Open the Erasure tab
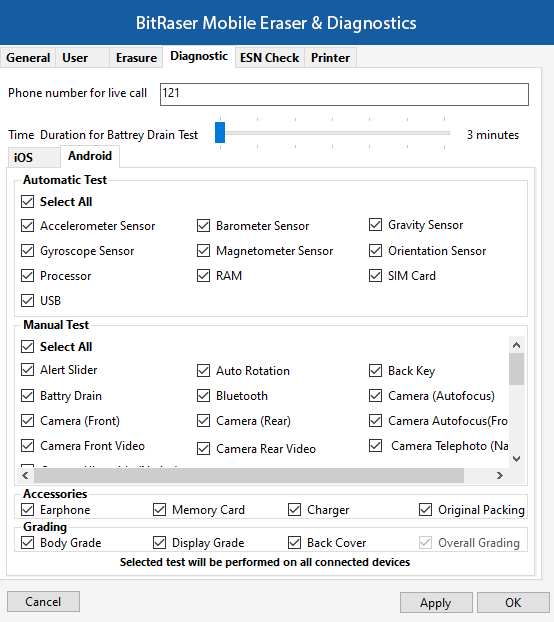The height and width of the screenshot is (622, 554). [x=136, y=58]
